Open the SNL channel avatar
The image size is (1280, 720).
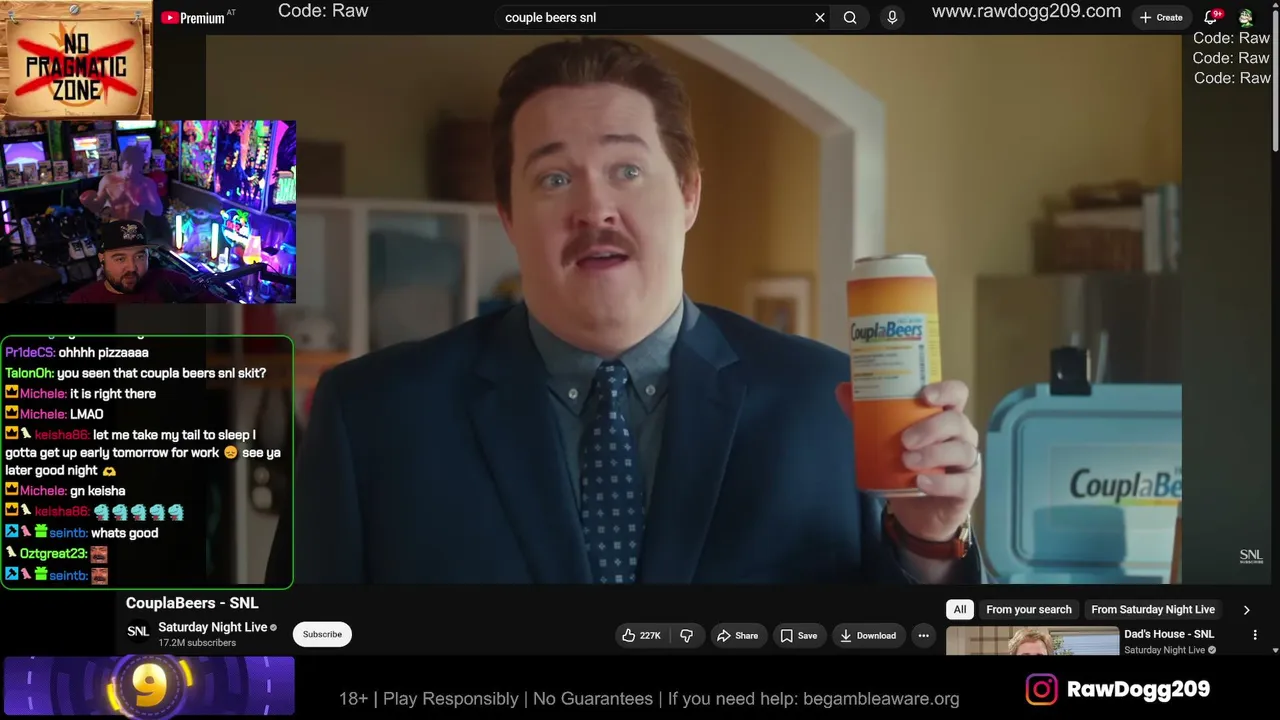click(x=138, y=632)
